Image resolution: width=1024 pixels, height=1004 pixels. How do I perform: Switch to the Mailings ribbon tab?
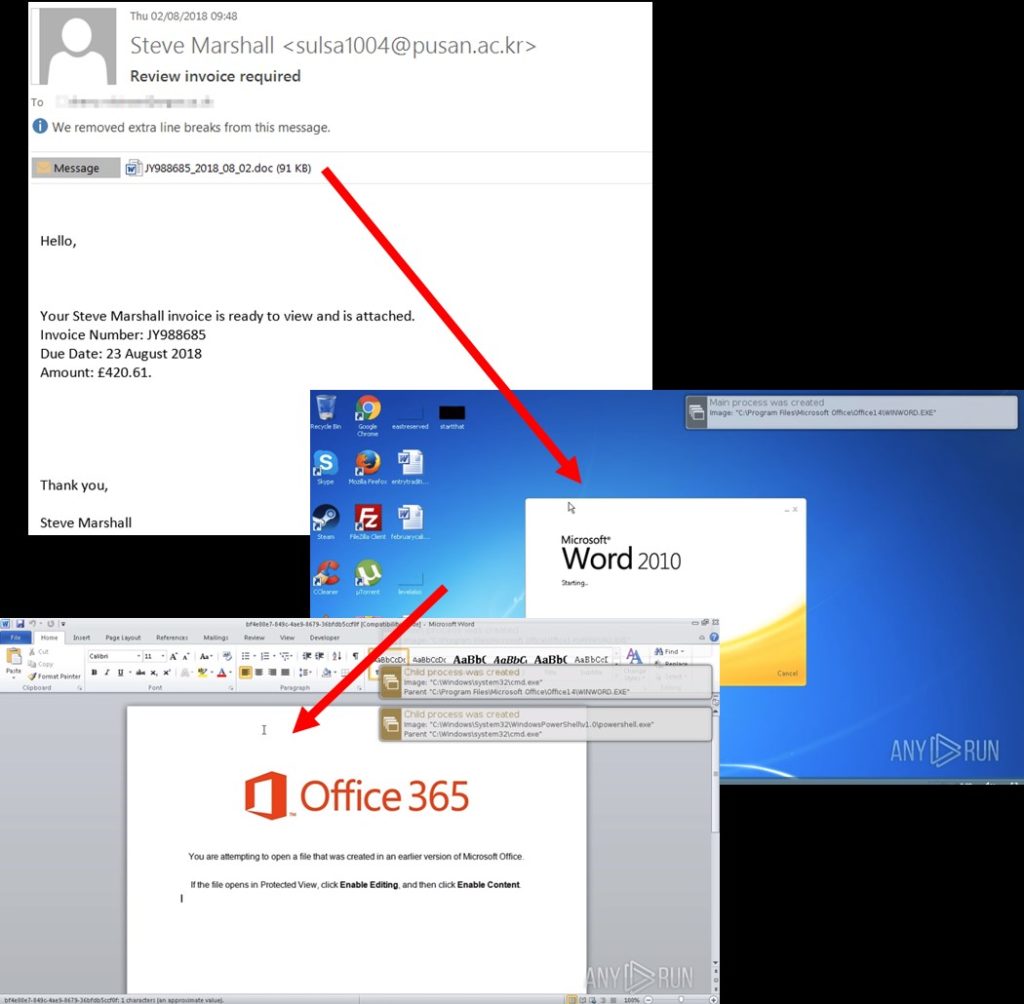216,638
